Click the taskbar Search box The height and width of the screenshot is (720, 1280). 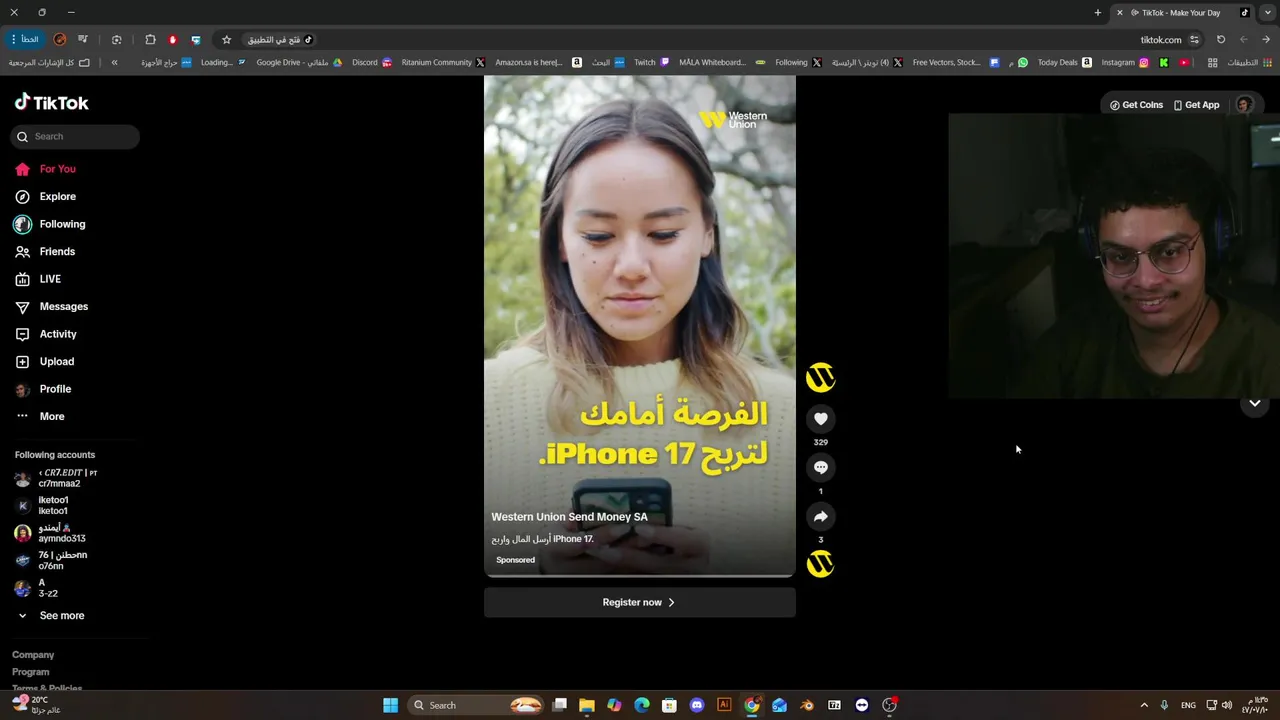477,705
